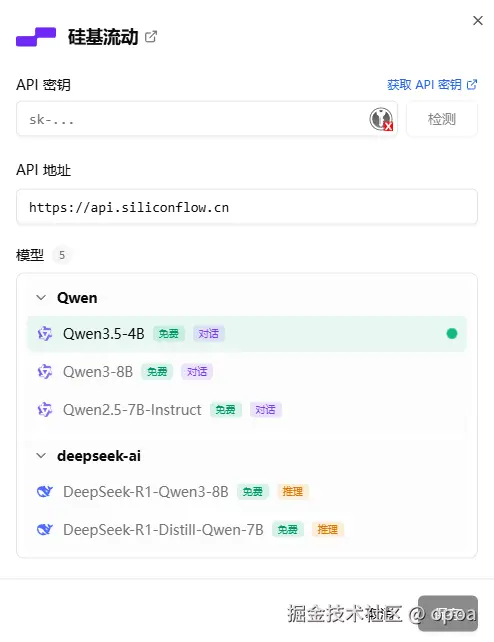494x642 pixels.
Task: Open the 获取 API 密钥 link
Action: [x=432, y=85]
